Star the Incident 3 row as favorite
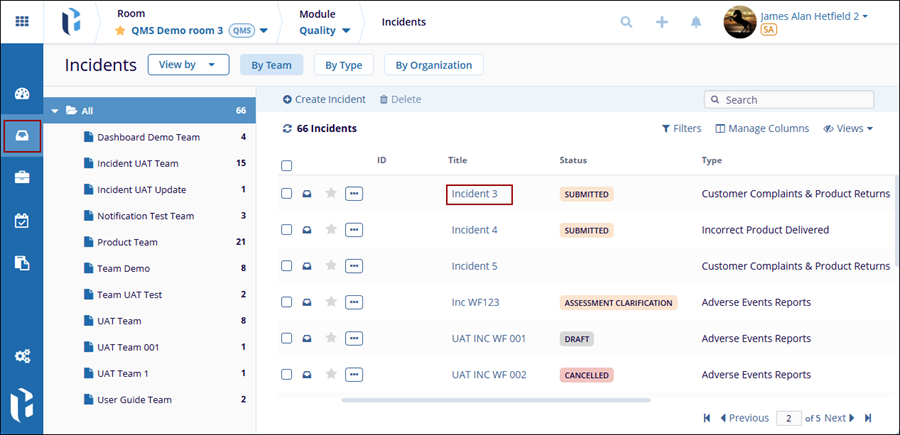Viewport: 900px width, 435px height. (x=331, y=194)
